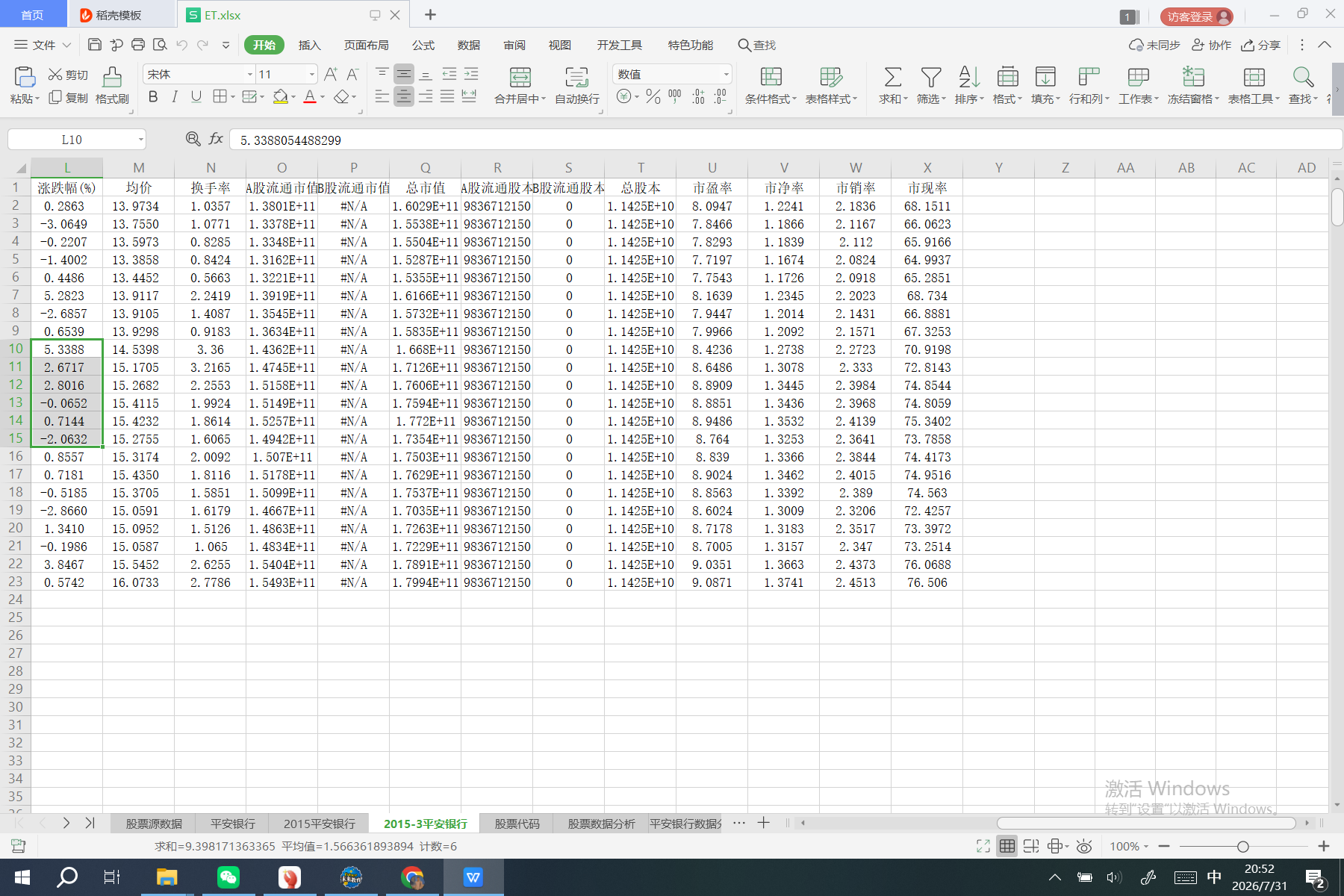Click the 行和列 rows and columns icon
The height and width of the screenshot is (896, 1344).
point(1089,77)
